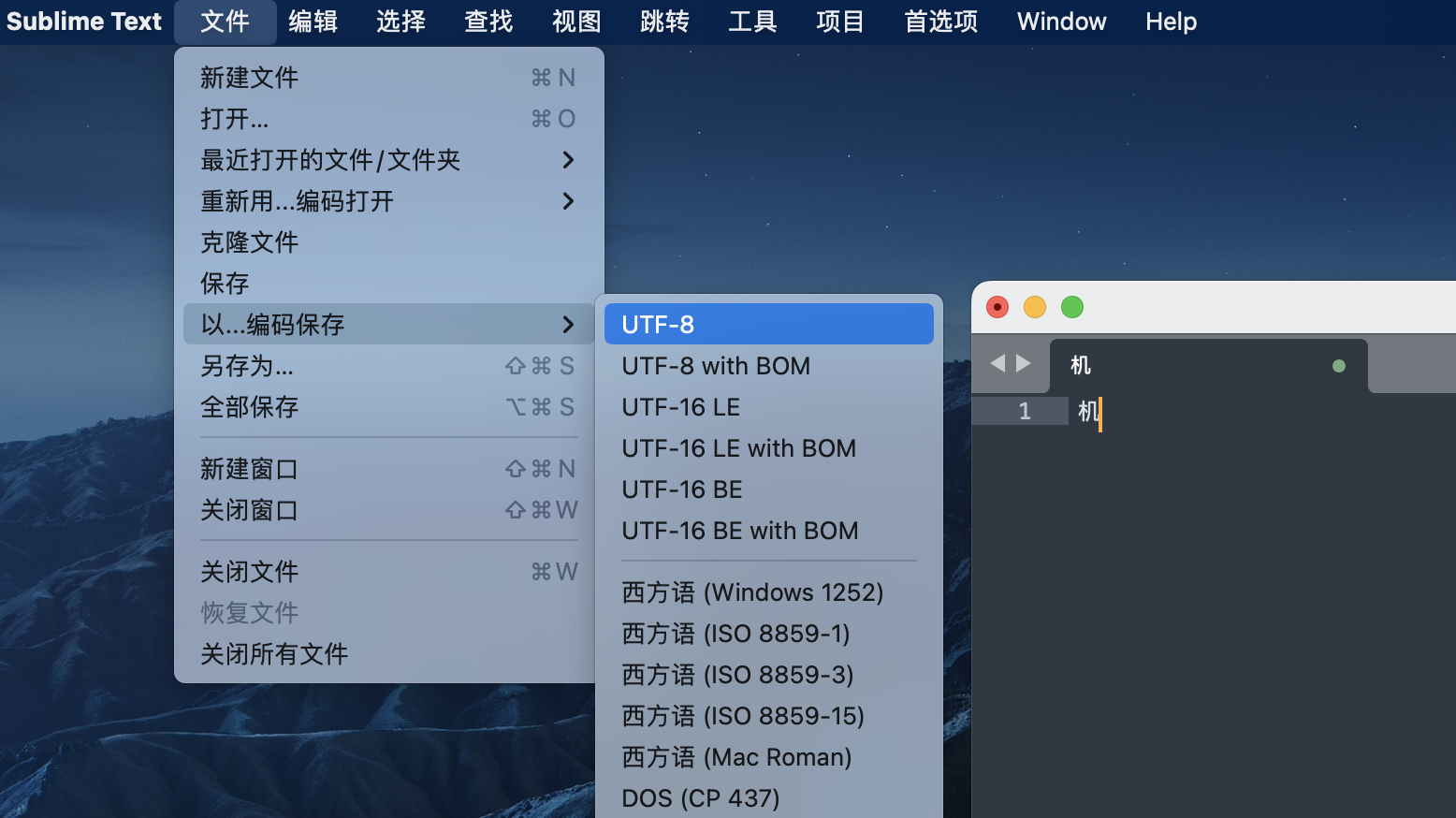
Task: Open the 视图 menu
Action: click(x=577, y=22)
